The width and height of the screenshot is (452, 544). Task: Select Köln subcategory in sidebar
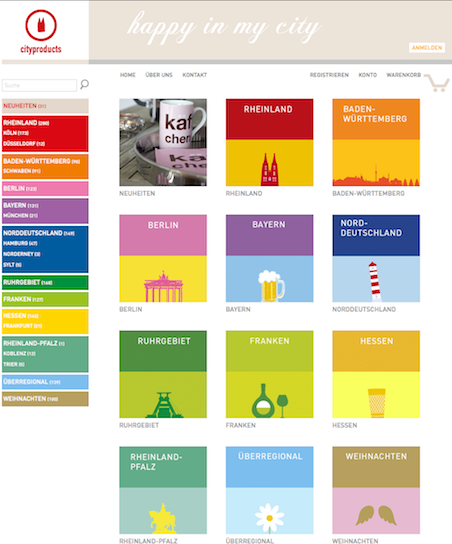tap(16, 133)
